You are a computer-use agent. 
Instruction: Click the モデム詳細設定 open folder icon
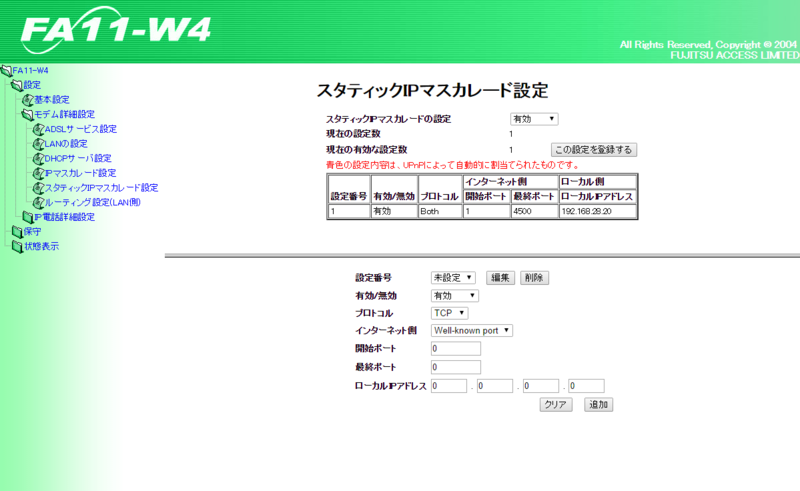pos(28,114)
